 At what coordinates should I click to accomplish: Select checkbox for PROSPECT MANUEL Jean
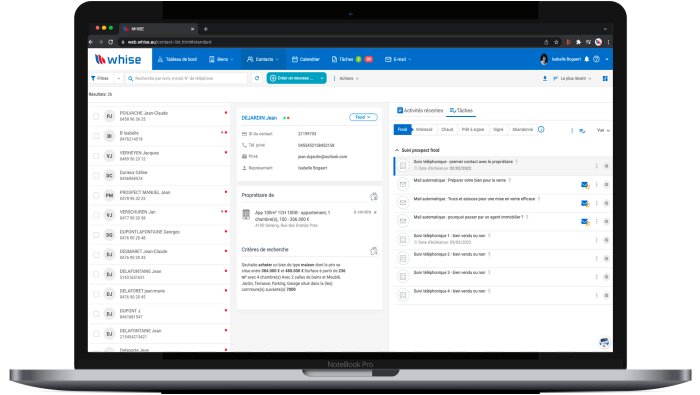point(96,195)
